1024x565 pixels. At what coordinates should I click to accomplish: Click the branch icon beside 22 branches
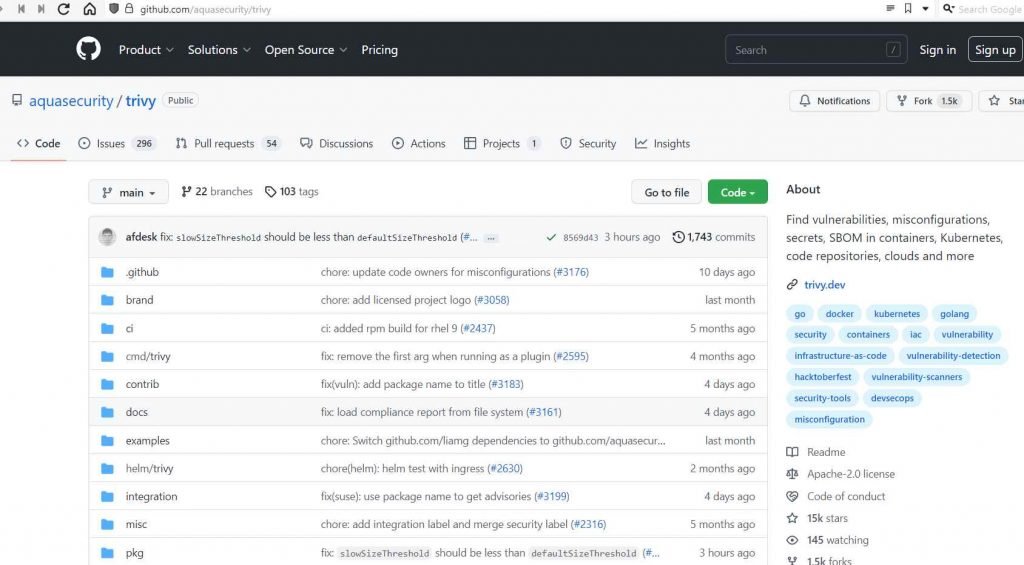tap(186, 191)
